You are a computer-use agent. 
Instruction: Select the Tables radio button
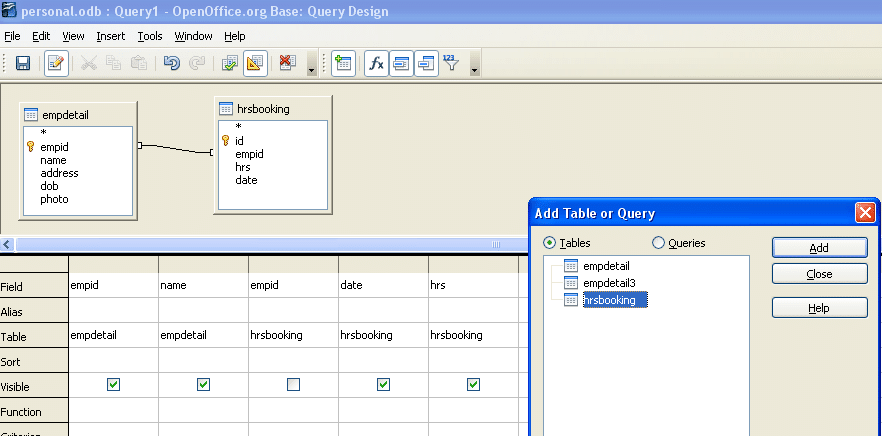tap(549, 243)
